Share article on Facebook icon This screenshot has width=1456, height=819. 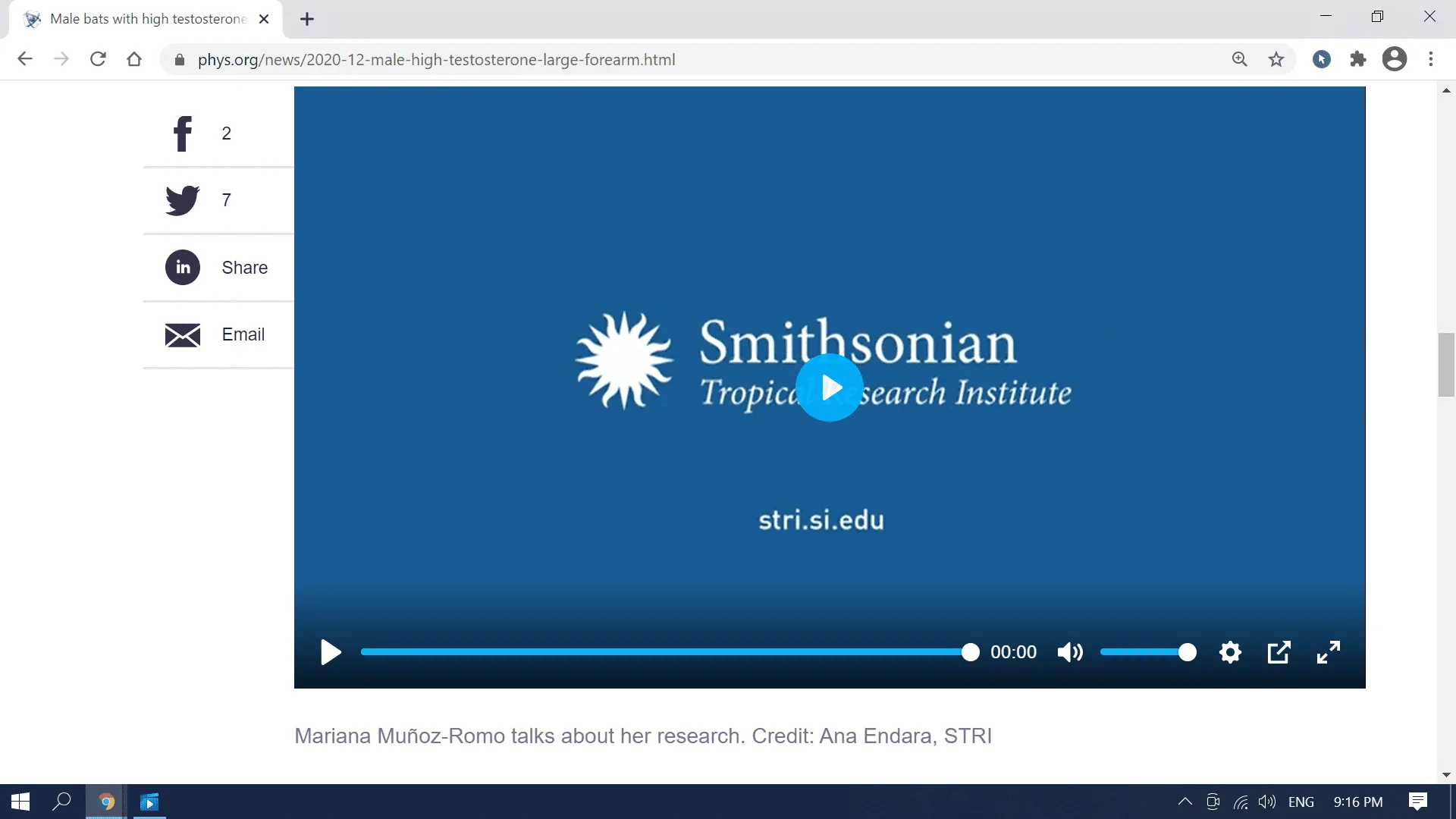pos(183,133)
